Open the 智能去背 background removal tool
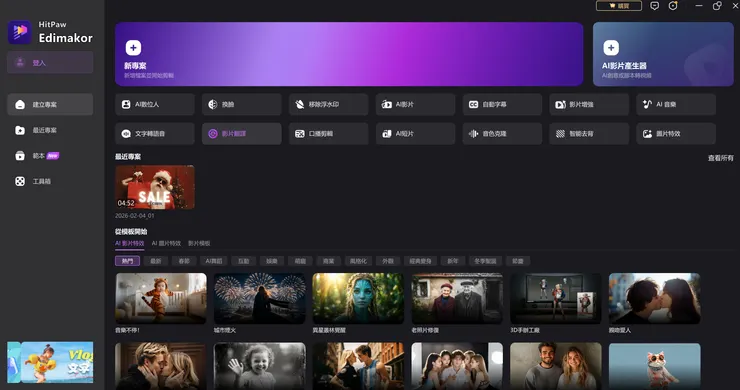 click(x=589, y=134)
